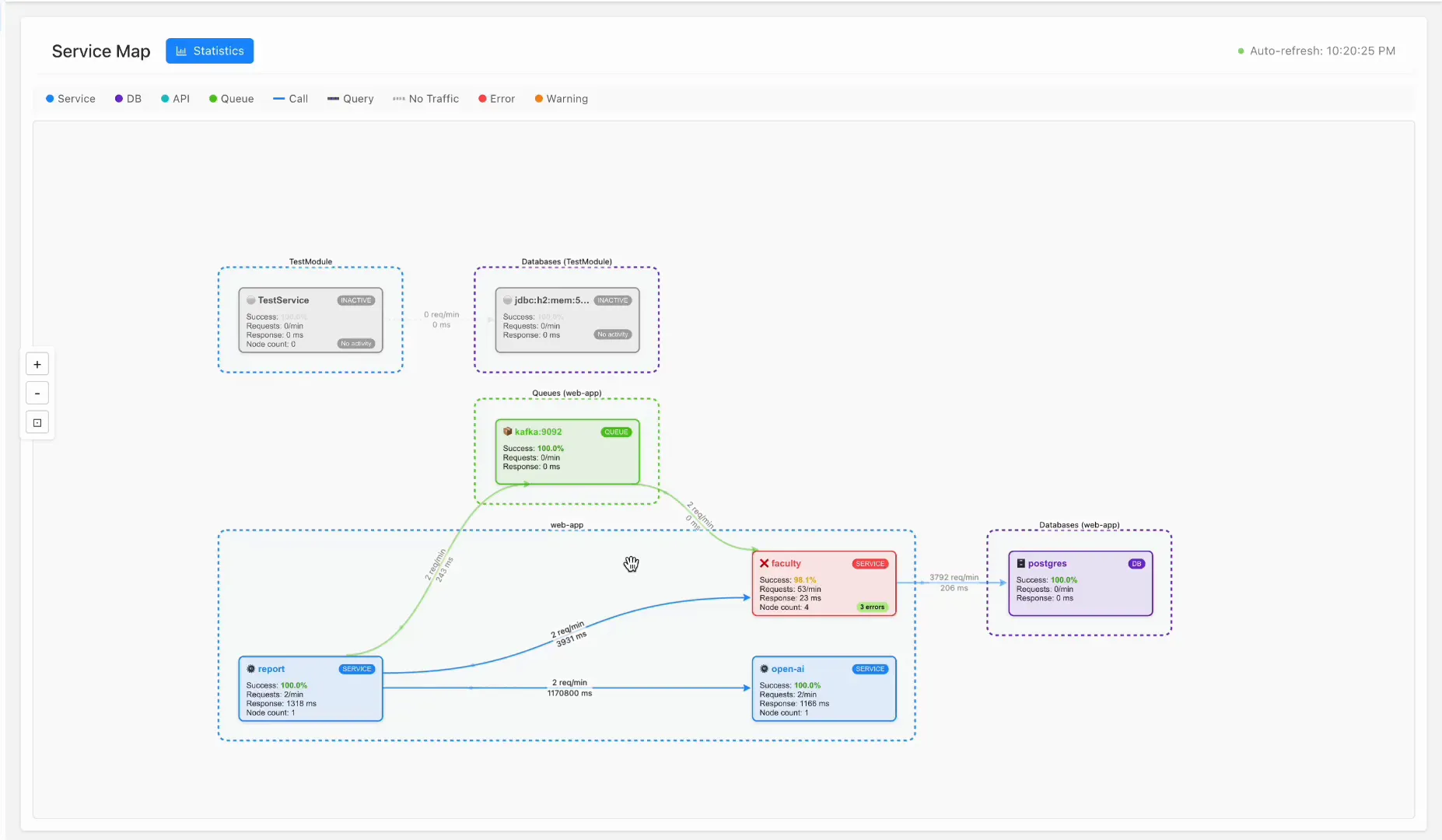Toggle the Error legend filter
Image resolution: width=1442 pixels, height=840 pixels.
pyautogui.click(x=496, y=98)
